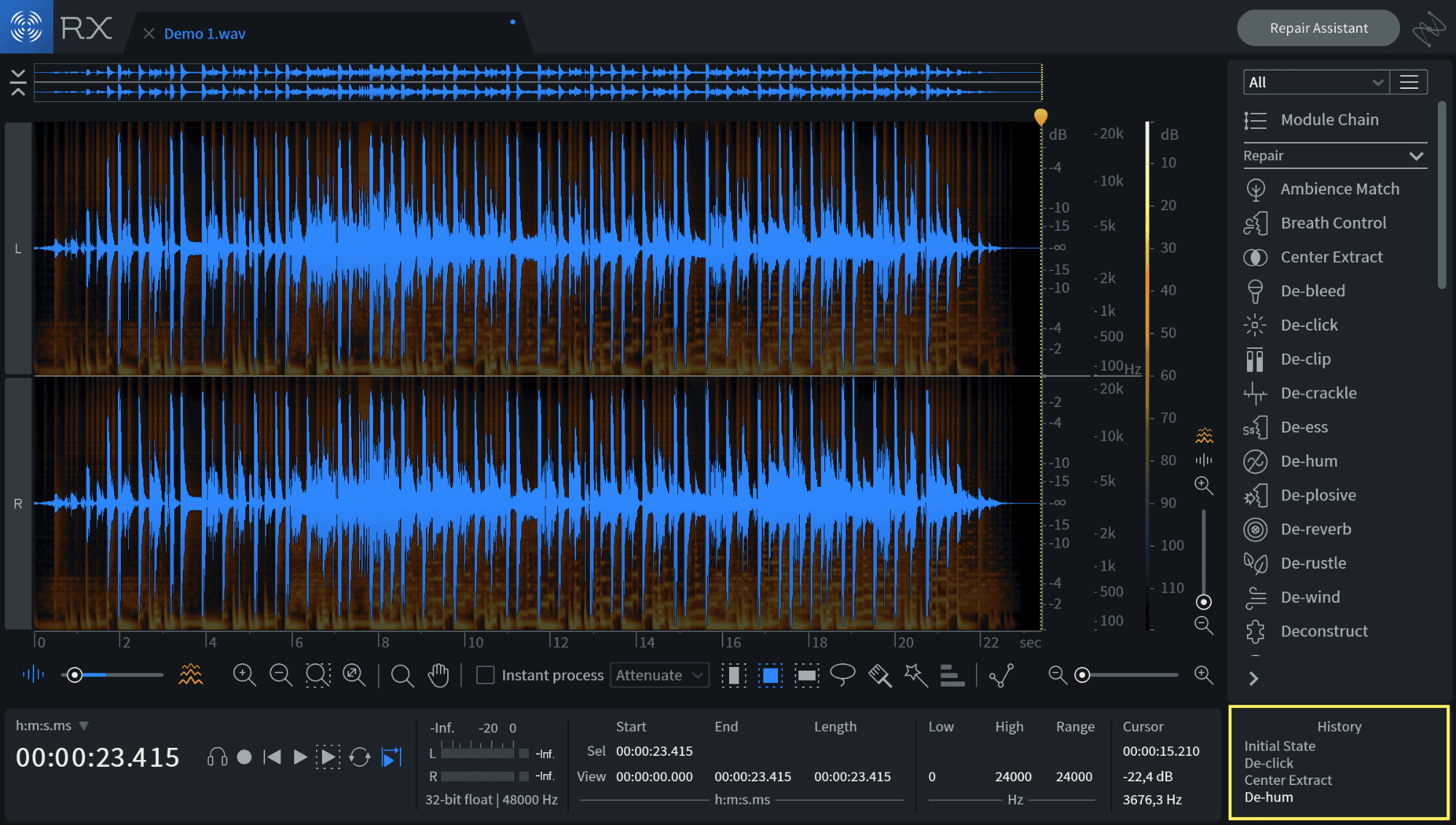Select the Magic Wand tool
The width and height of the screenshot is (1456, 825).
tap(916, 676)
